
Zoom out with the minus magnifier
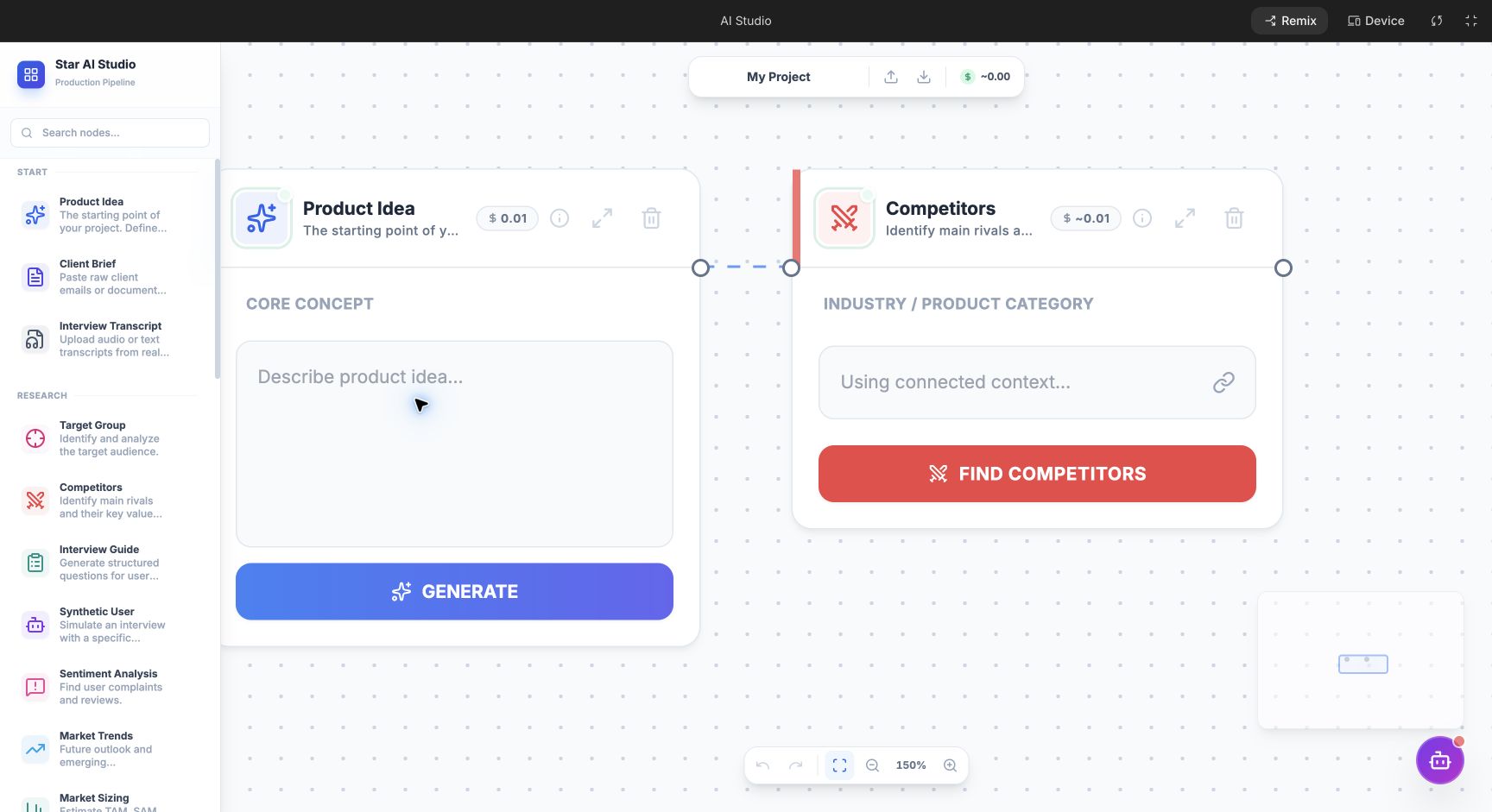pos(872,765)
